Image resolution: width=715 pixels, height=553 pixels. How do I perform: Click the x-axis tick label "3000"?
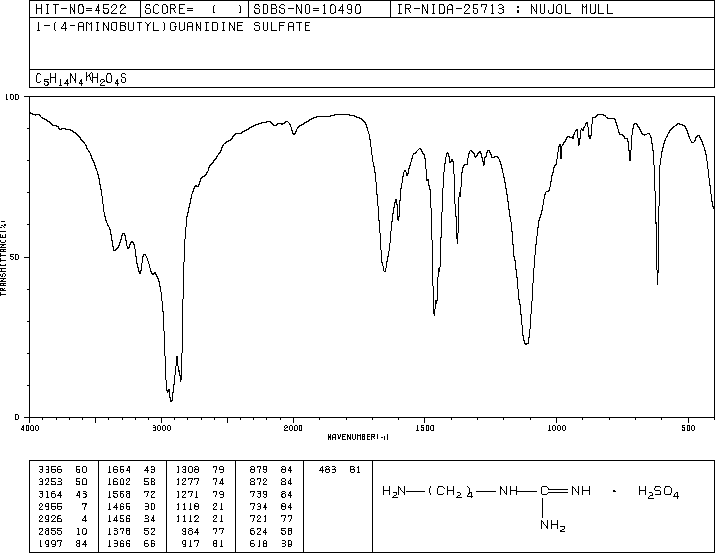(x=161, y=428)
